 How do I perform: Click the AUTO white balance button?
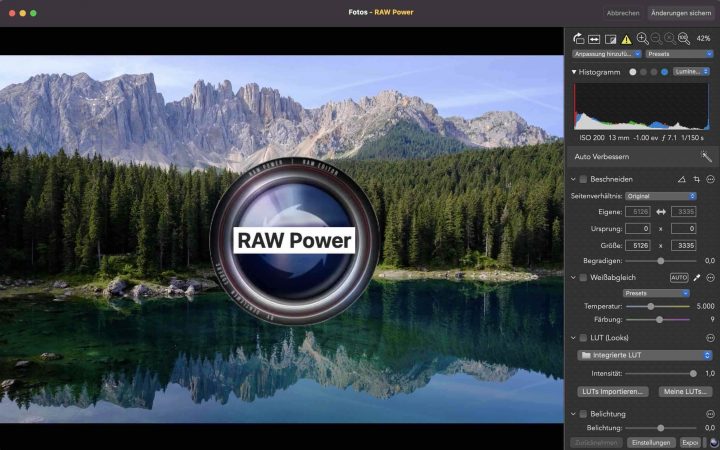click(x=679, y=277)
